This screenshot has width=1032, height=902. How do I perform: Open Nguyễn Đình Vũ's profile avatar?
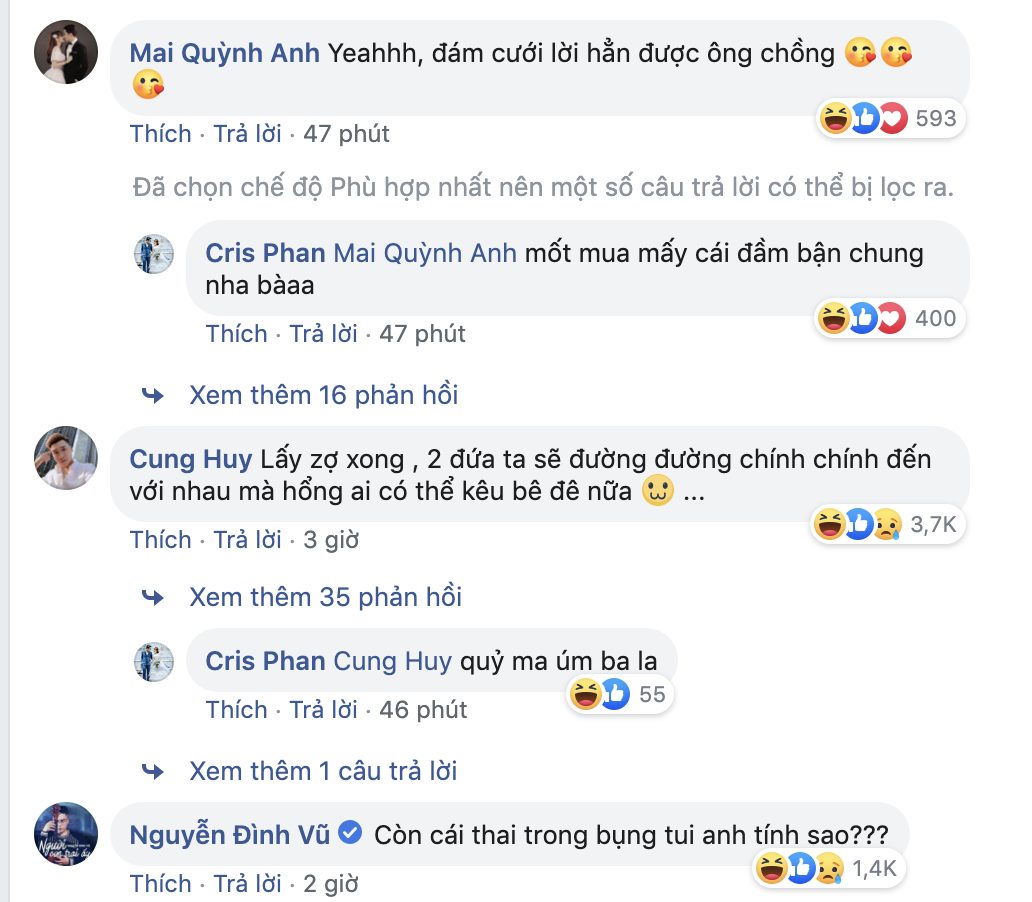(67, 833)
